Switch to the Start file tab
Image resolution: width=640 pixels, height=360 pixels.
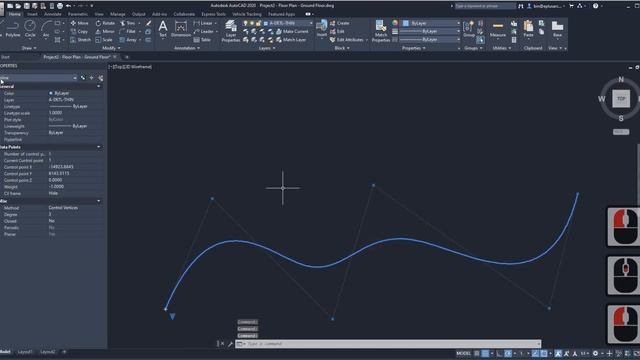5,57
